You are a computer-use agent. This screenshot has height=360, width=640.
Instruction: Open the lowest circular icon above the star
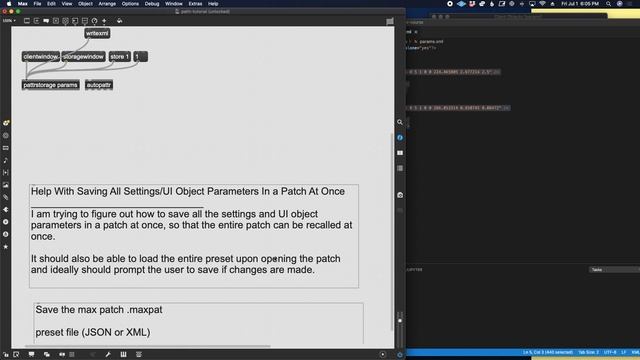coord(6,234)
